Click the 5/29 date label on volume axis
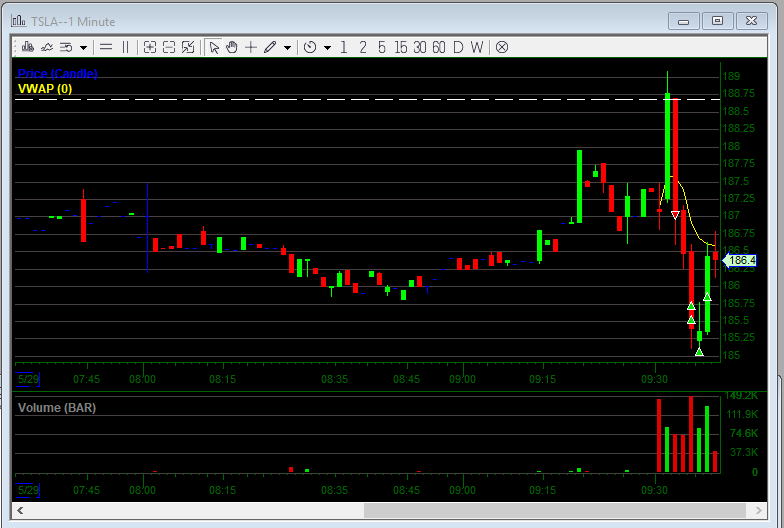 pyautogui.click(x=28, y=490)
